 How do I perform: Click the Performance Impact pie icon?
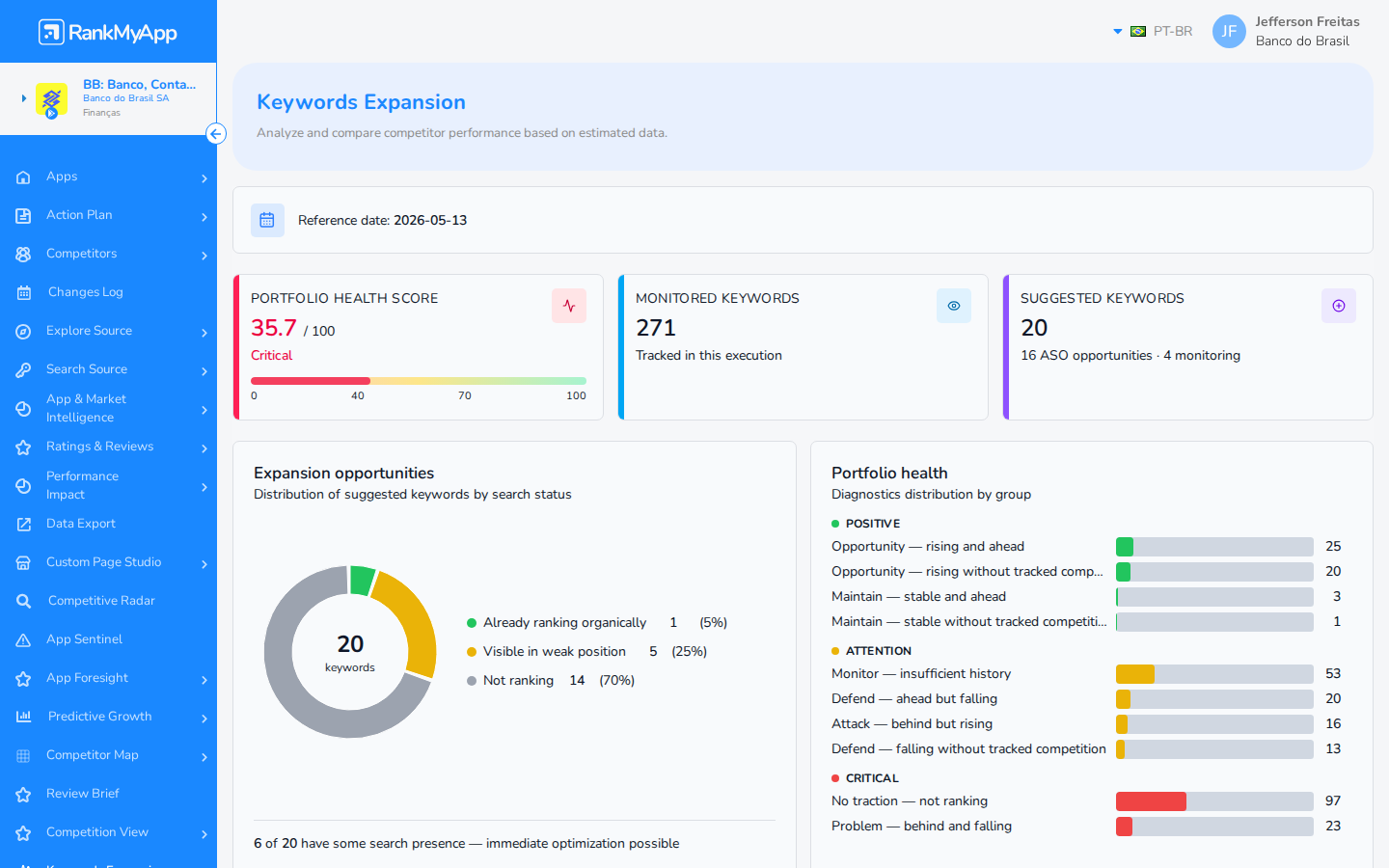(x=23, y=486)
